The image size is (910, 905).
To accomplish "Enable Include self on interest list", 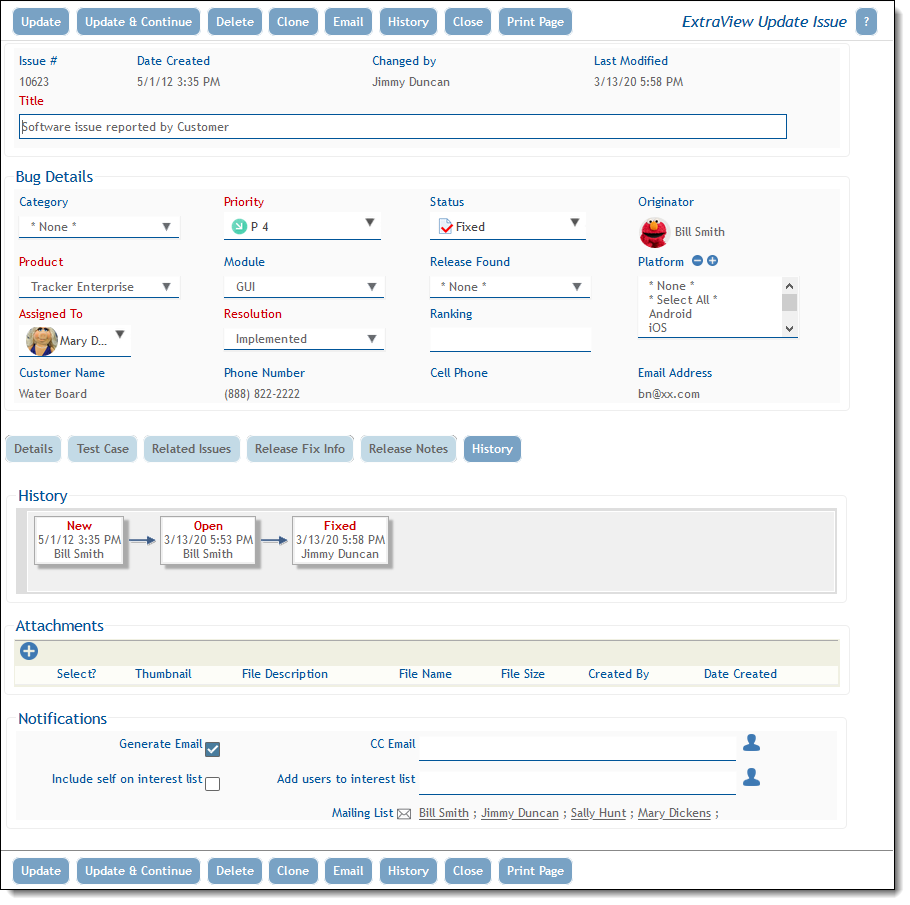I will tap(212, 784).
